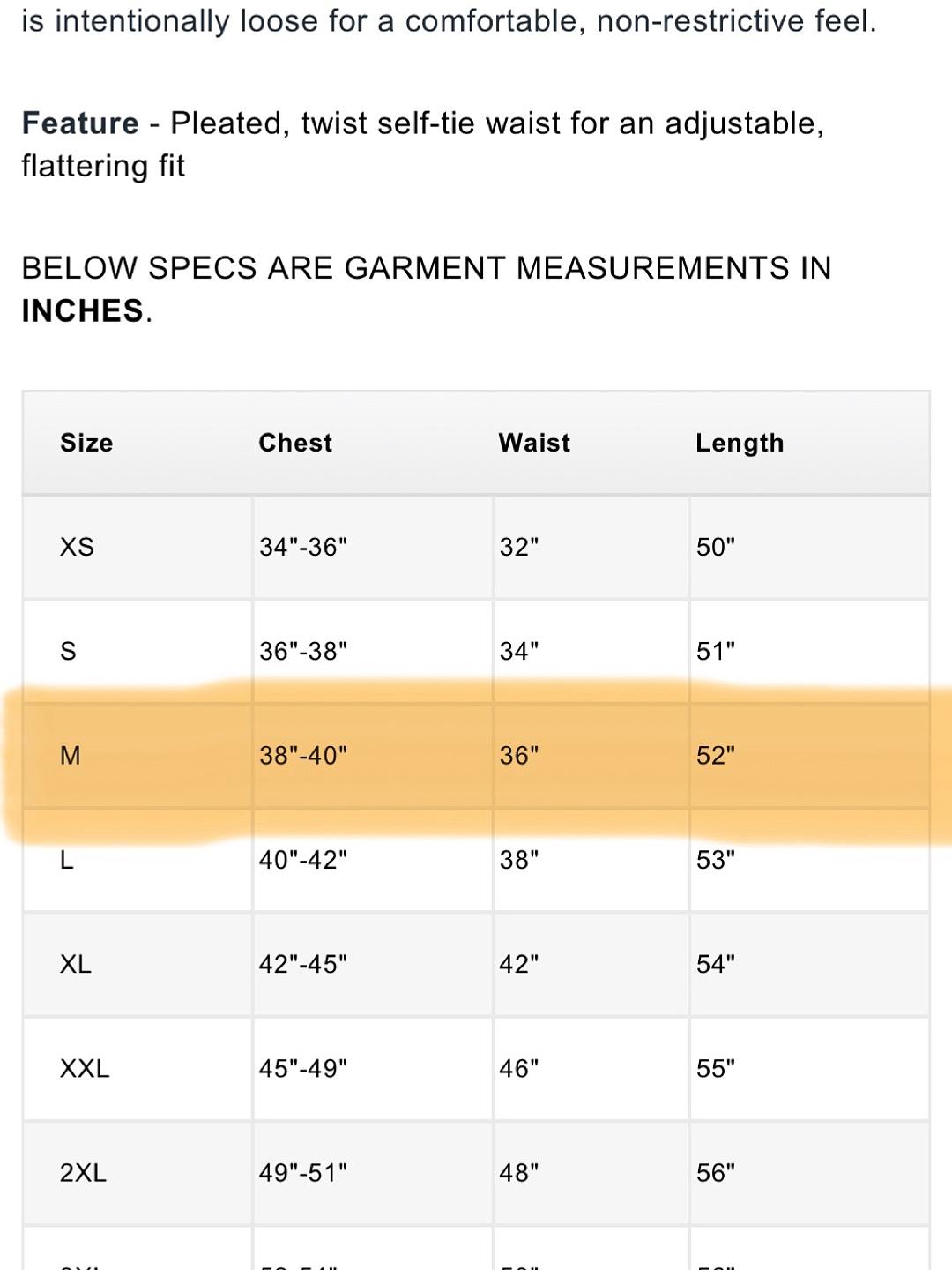
Task: Click the length value 56"
Action: coord(716,1173)
